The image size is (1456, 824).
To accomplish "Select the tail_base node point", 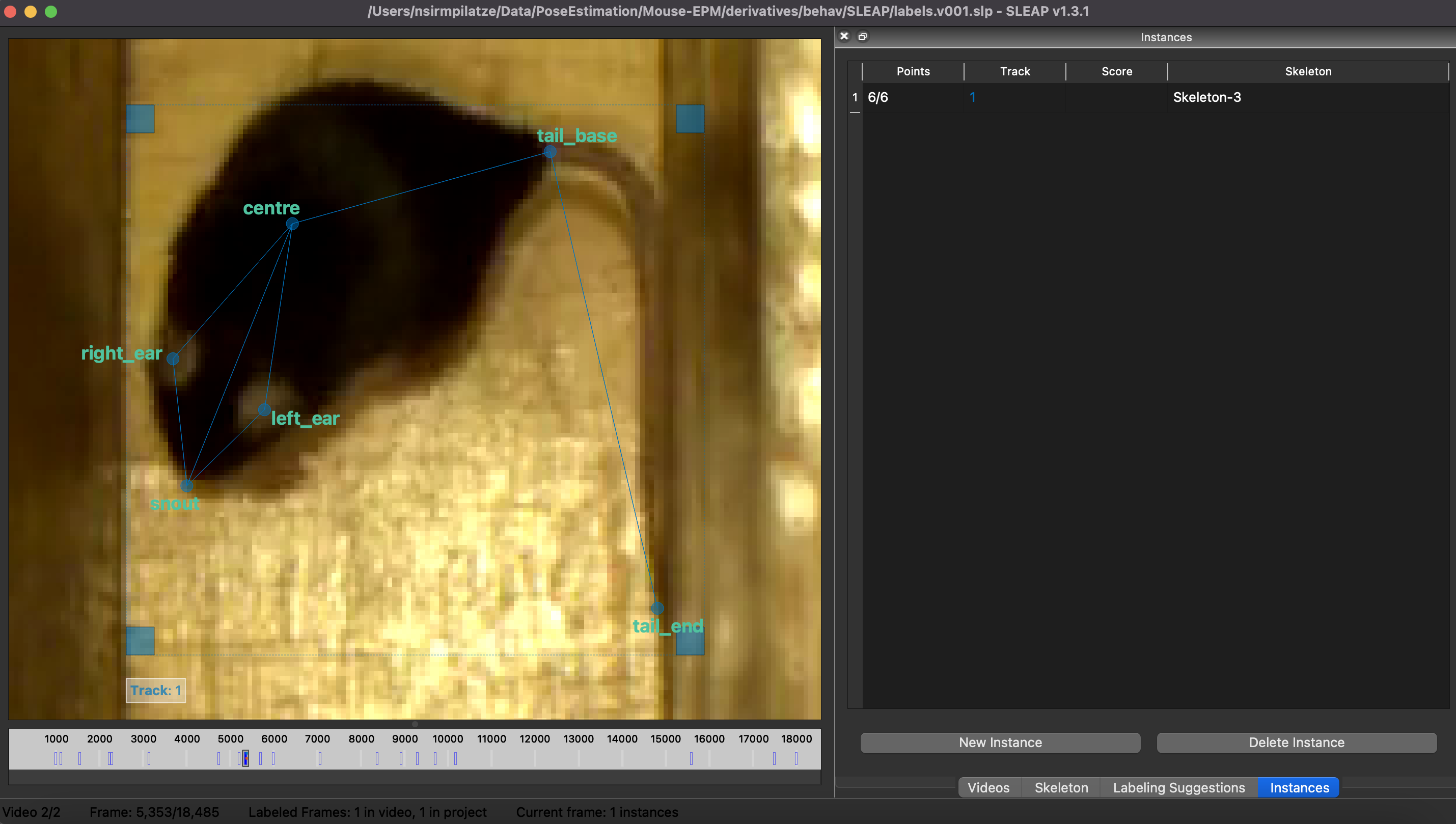I will pos(550,152).
